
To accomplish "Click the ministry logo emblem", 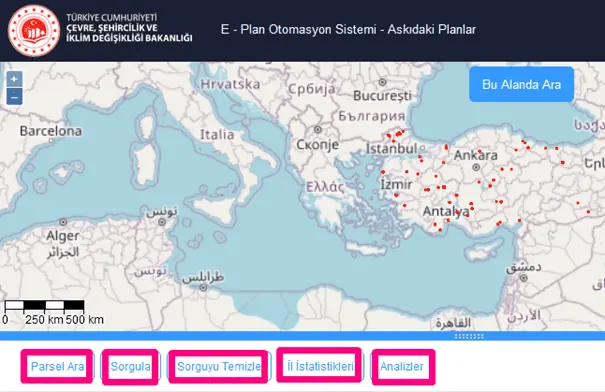I will [x=34, y=30].
